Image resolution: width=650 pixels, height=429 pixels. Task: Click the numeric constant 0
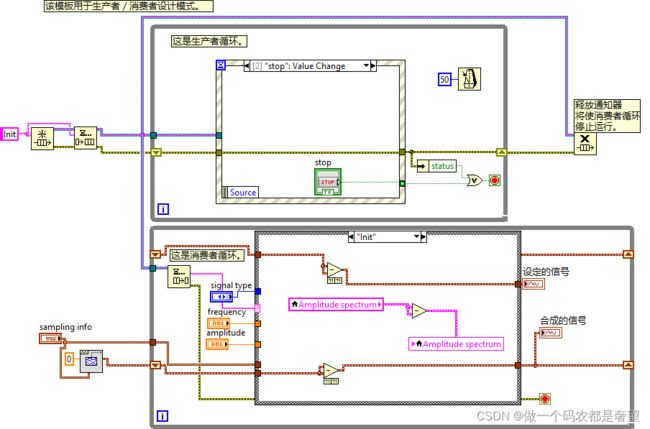pyautogui.click(x=69, y=359)
